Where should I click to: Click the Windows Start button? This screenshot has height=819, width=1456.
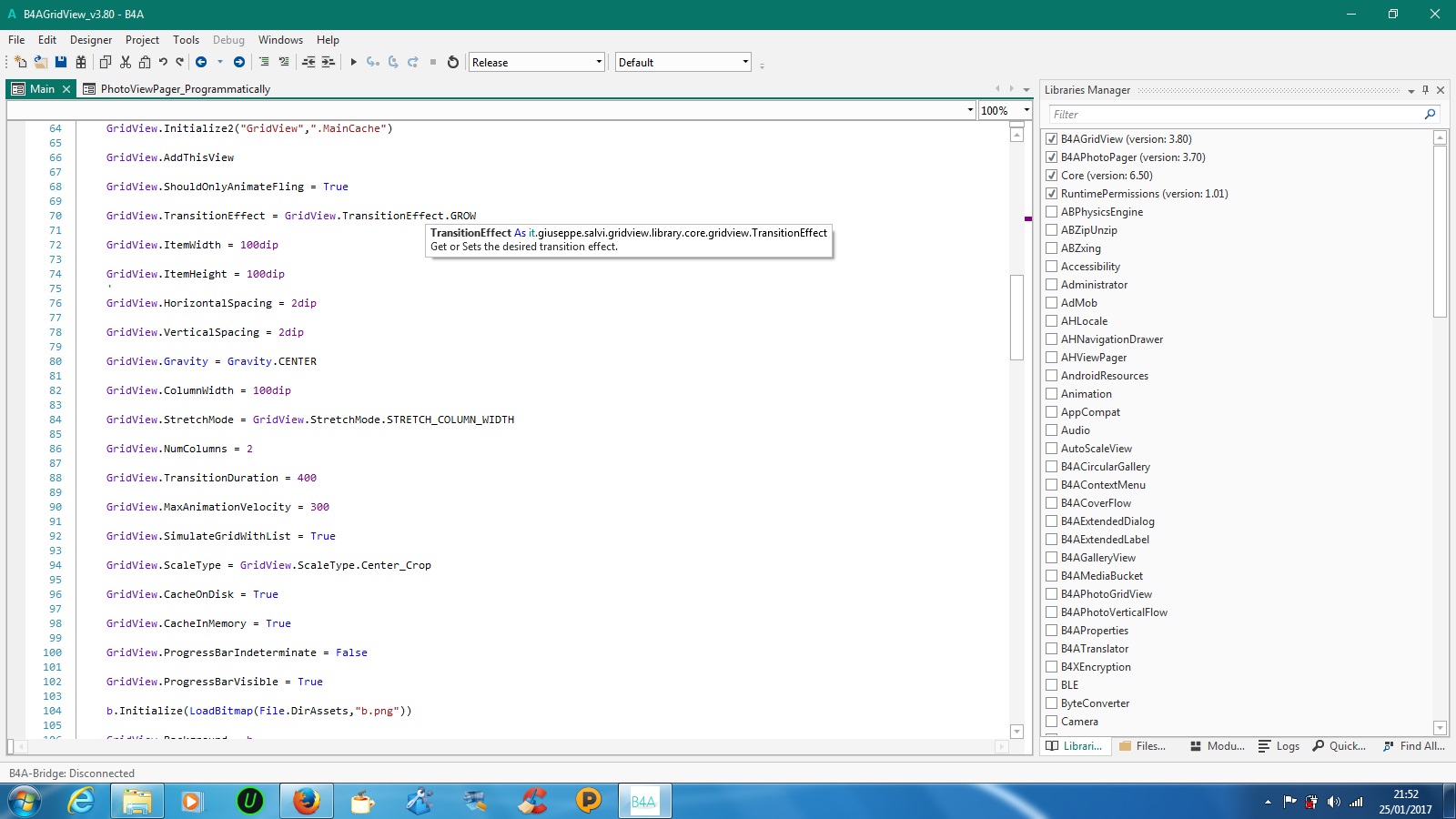25,801
